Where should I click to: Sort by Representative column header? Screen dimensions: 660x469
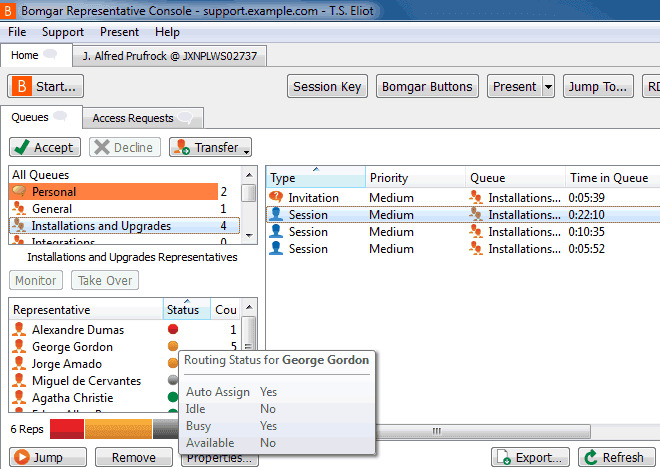click(86, 309)
